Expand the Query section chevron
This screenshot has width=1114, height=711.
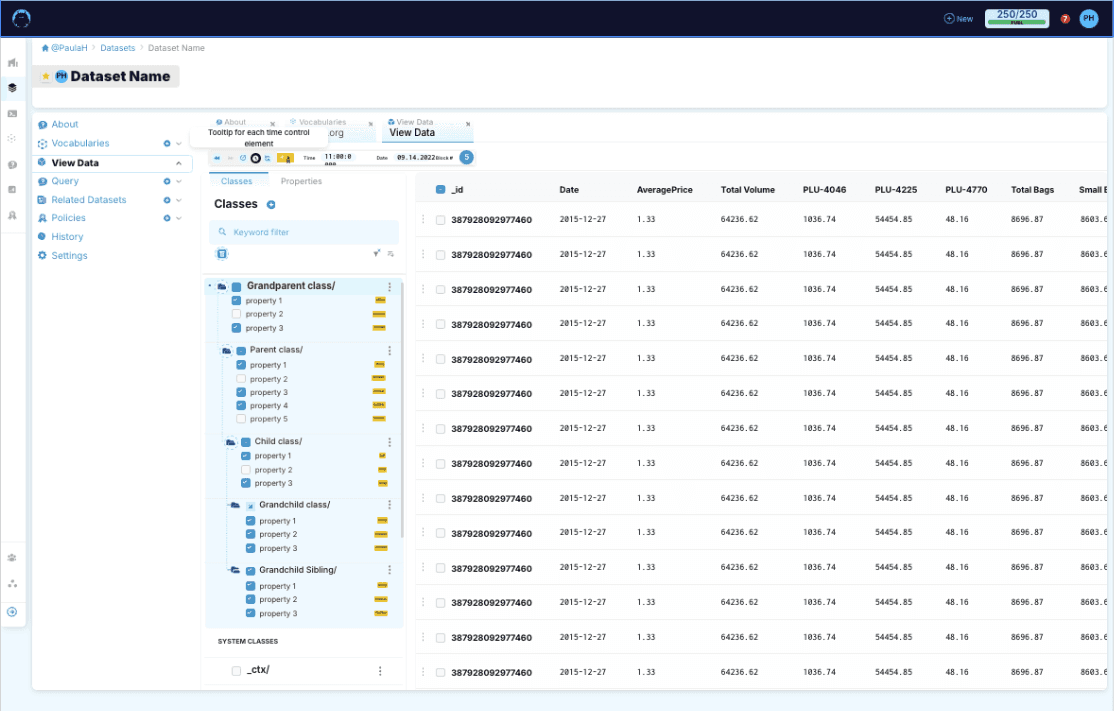point(179,181)
